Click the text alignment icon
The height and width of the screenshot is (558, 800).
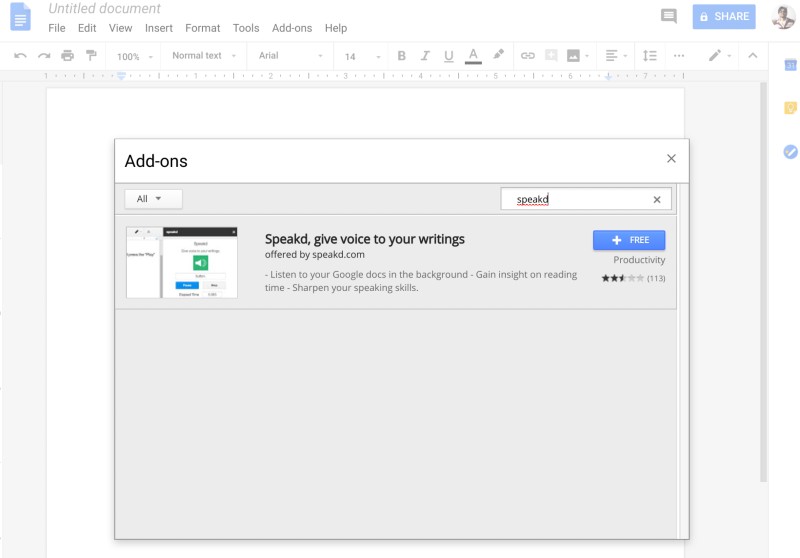click(x=611, y=56)
